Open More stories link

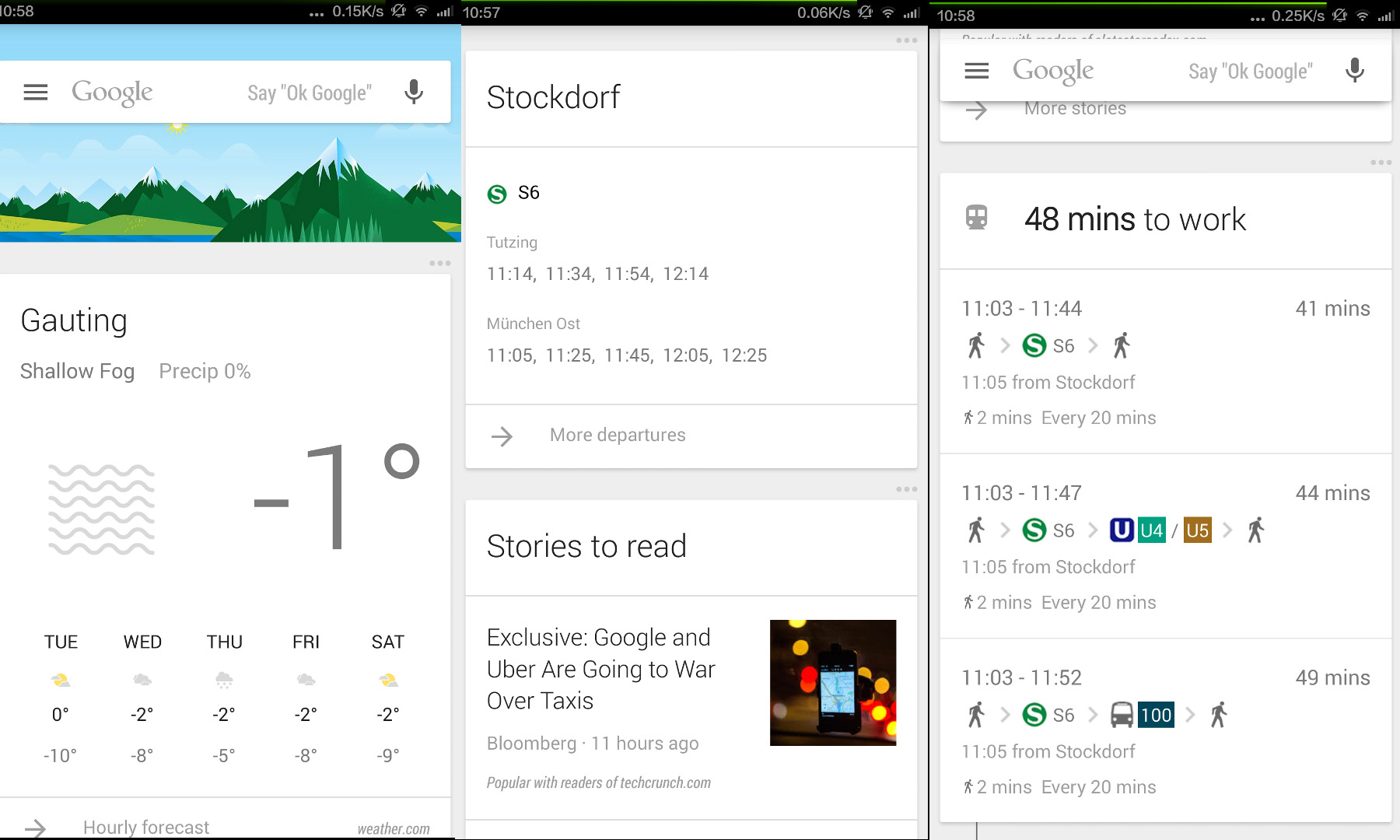1075,109
